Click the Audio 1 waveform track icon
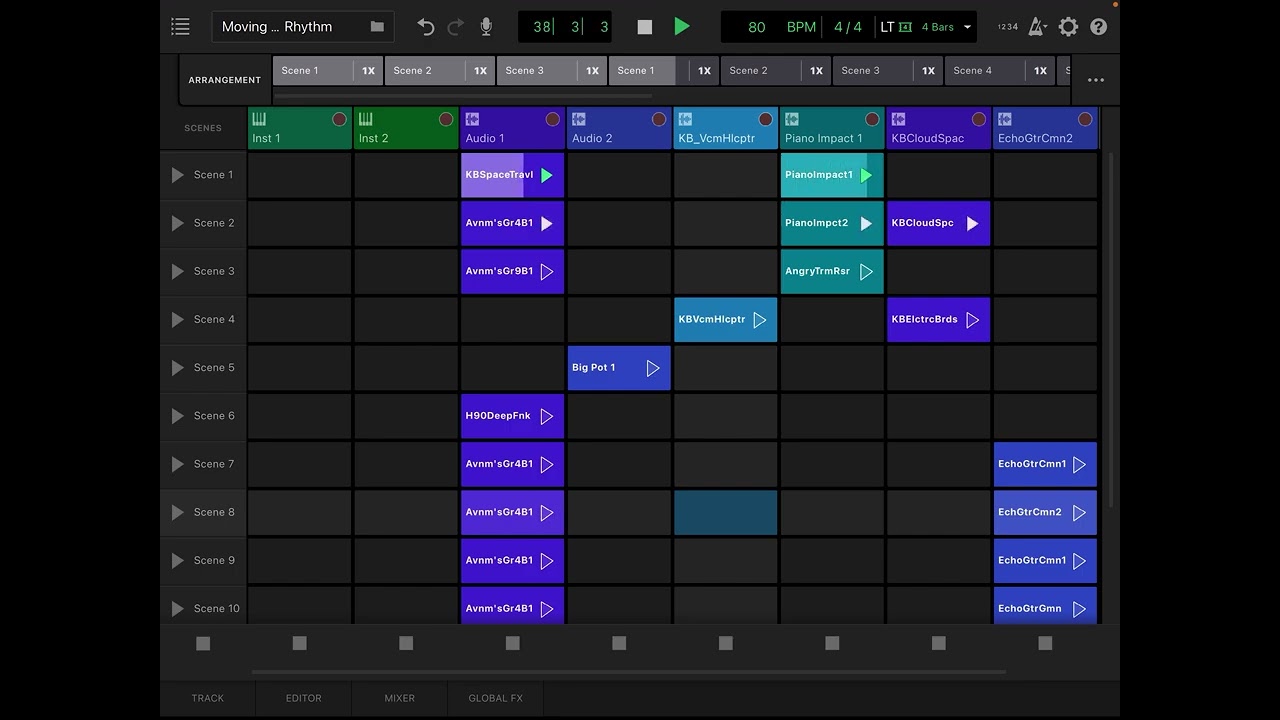The width and height of the screenshot is (1280, 720). pyautogui.click(x=472, y=119)
